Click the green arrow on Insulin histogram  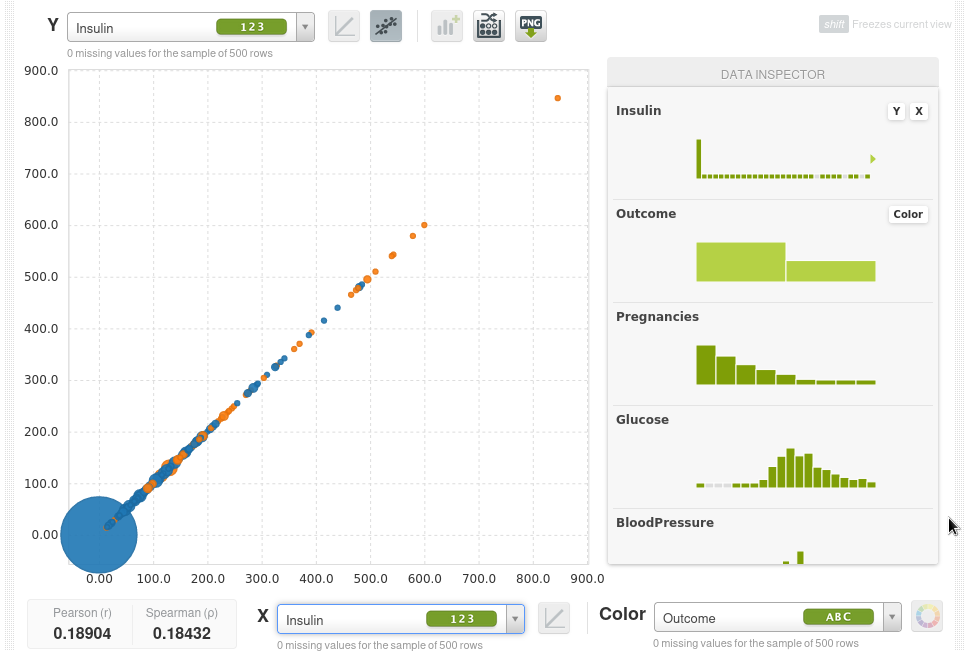pyautogui.click(x=872, y=159)
